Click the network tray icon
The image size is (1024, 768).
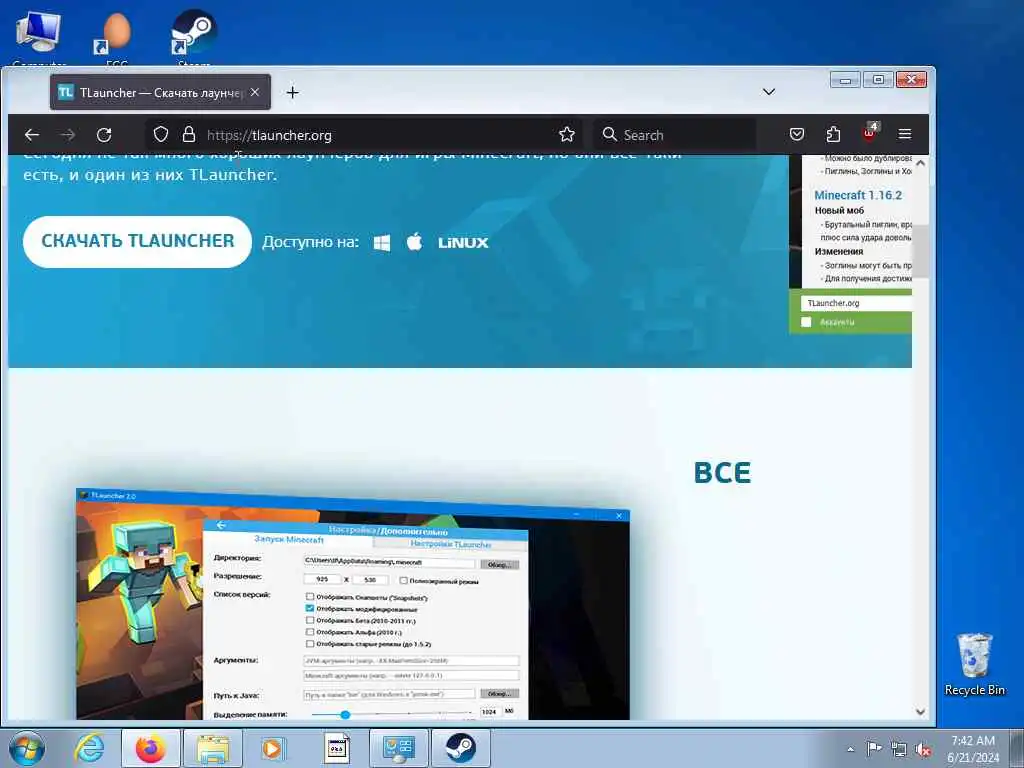coord(899,750)
